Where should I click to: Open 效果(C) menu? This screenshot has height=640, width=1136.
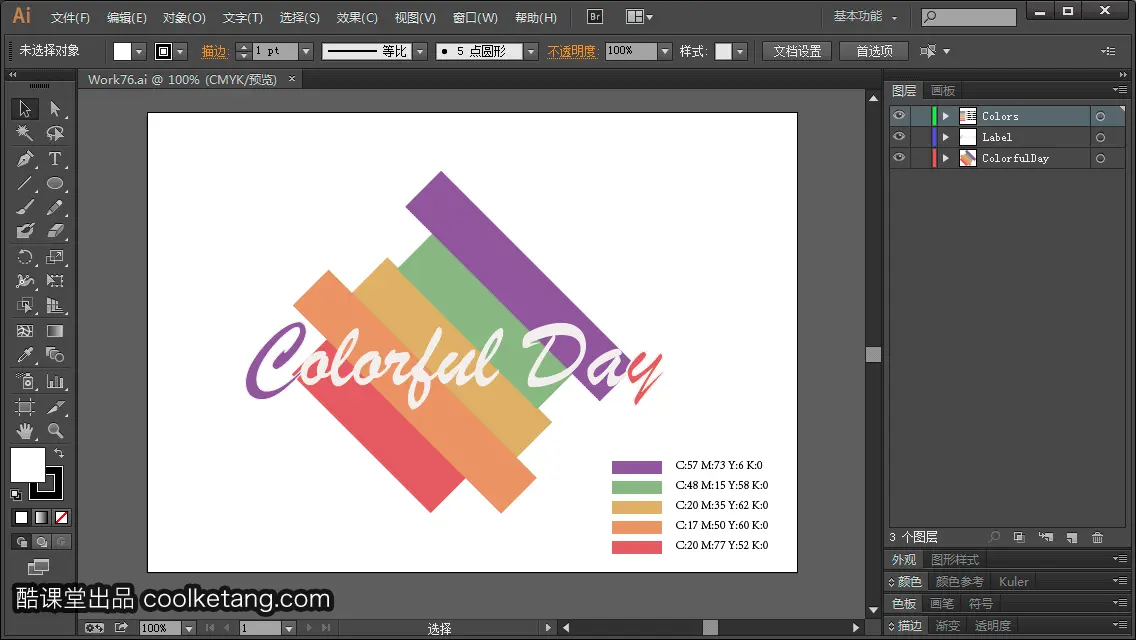(357, 17)
